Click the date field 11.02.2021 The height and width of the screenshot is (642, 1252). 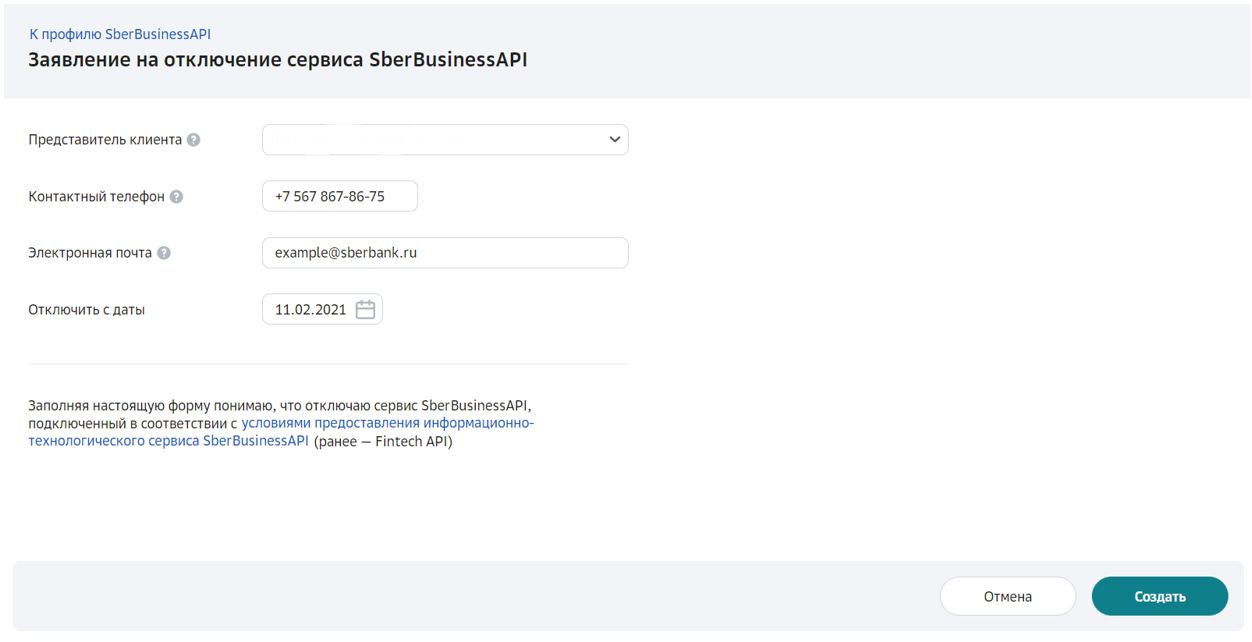pos(322,310)
